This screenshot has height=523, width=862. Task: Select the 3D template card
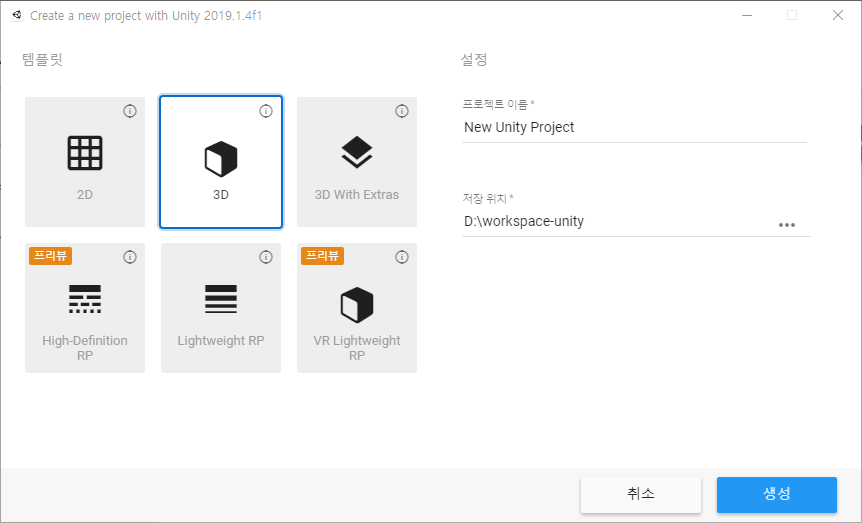[221, 162]
